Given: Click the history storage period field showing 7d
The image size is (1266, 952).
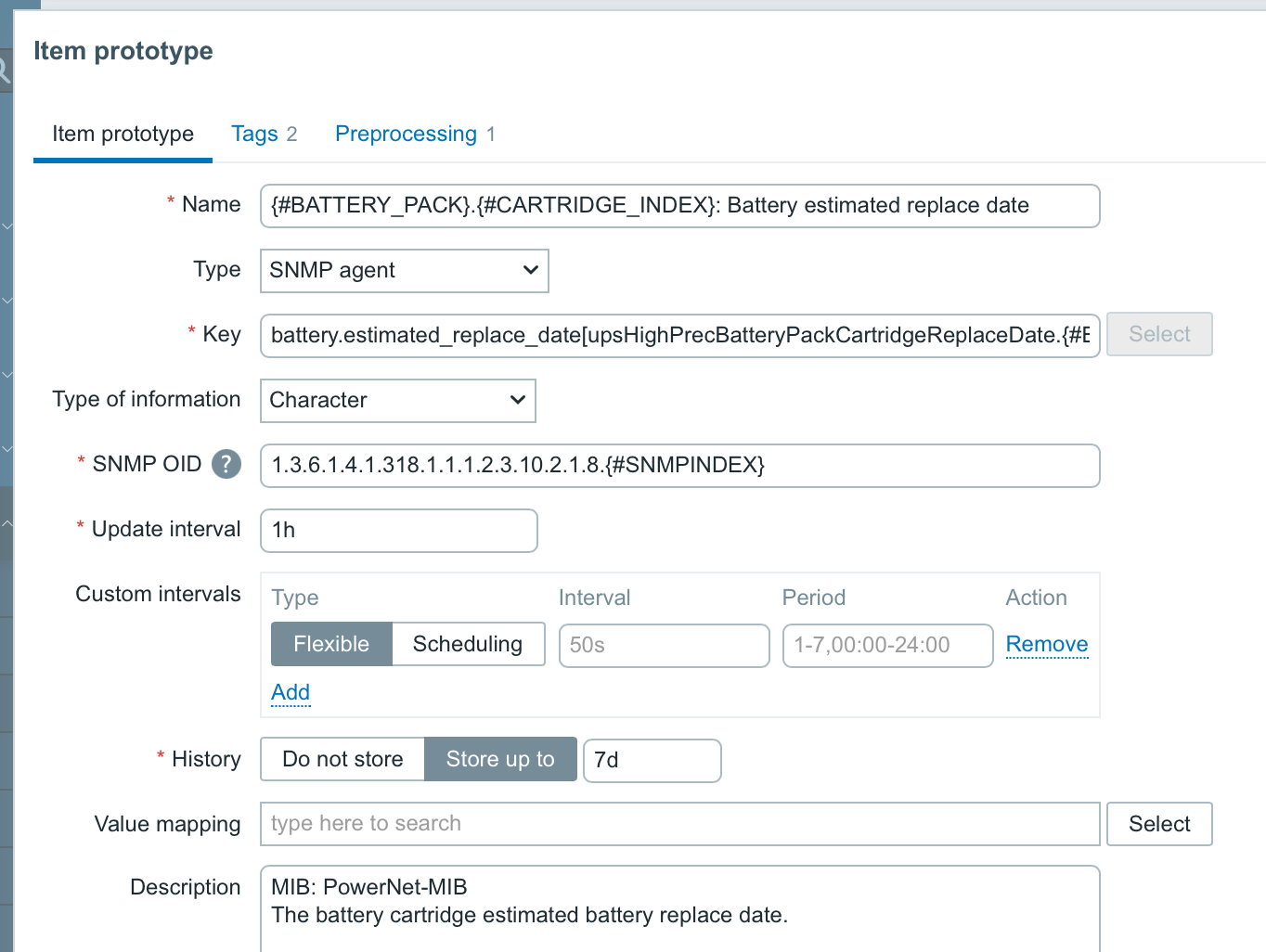Looking at the screenshot, I should tap(652, 761).
